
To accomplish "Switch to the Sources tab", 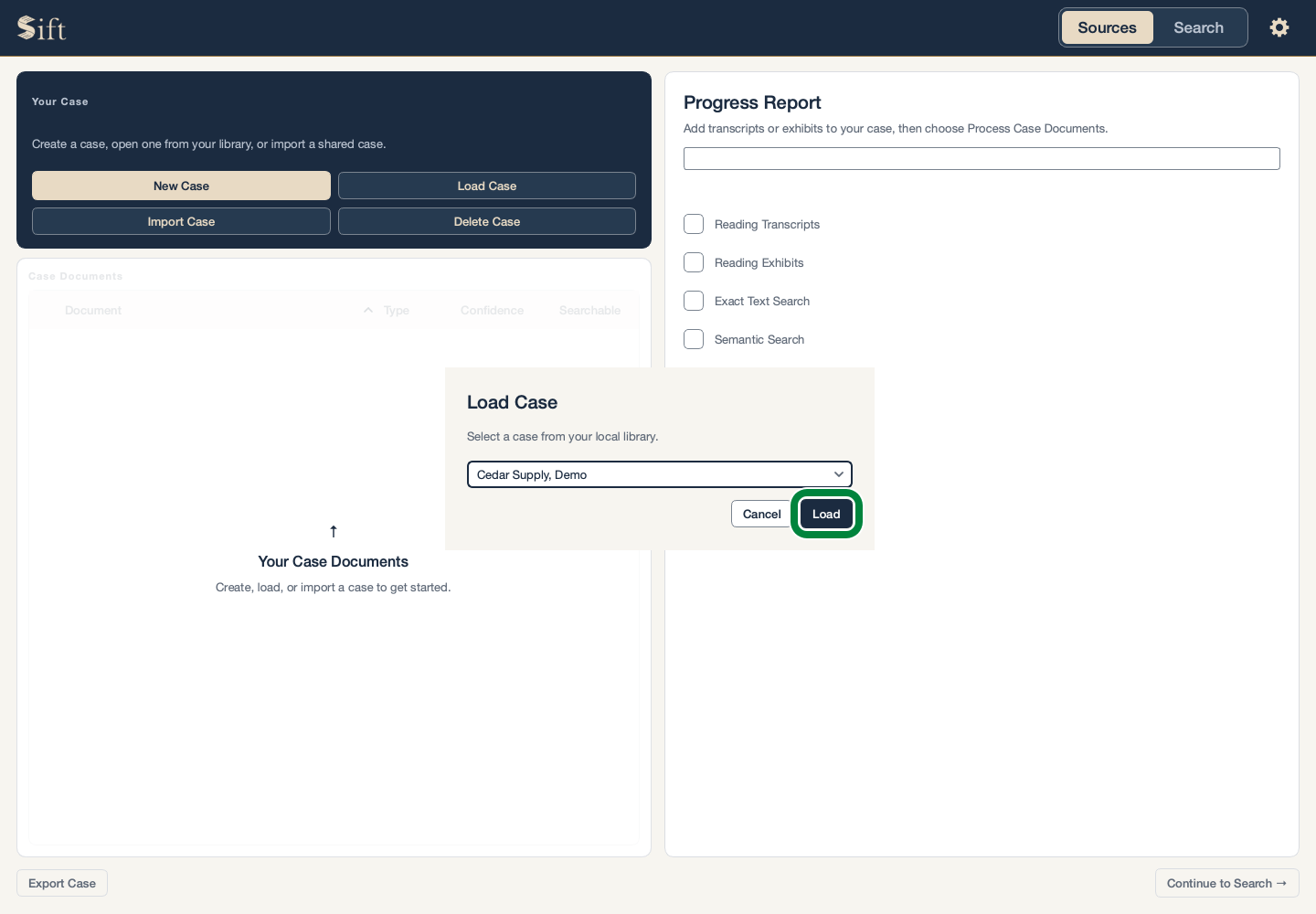I will [x=1107, y=27].
